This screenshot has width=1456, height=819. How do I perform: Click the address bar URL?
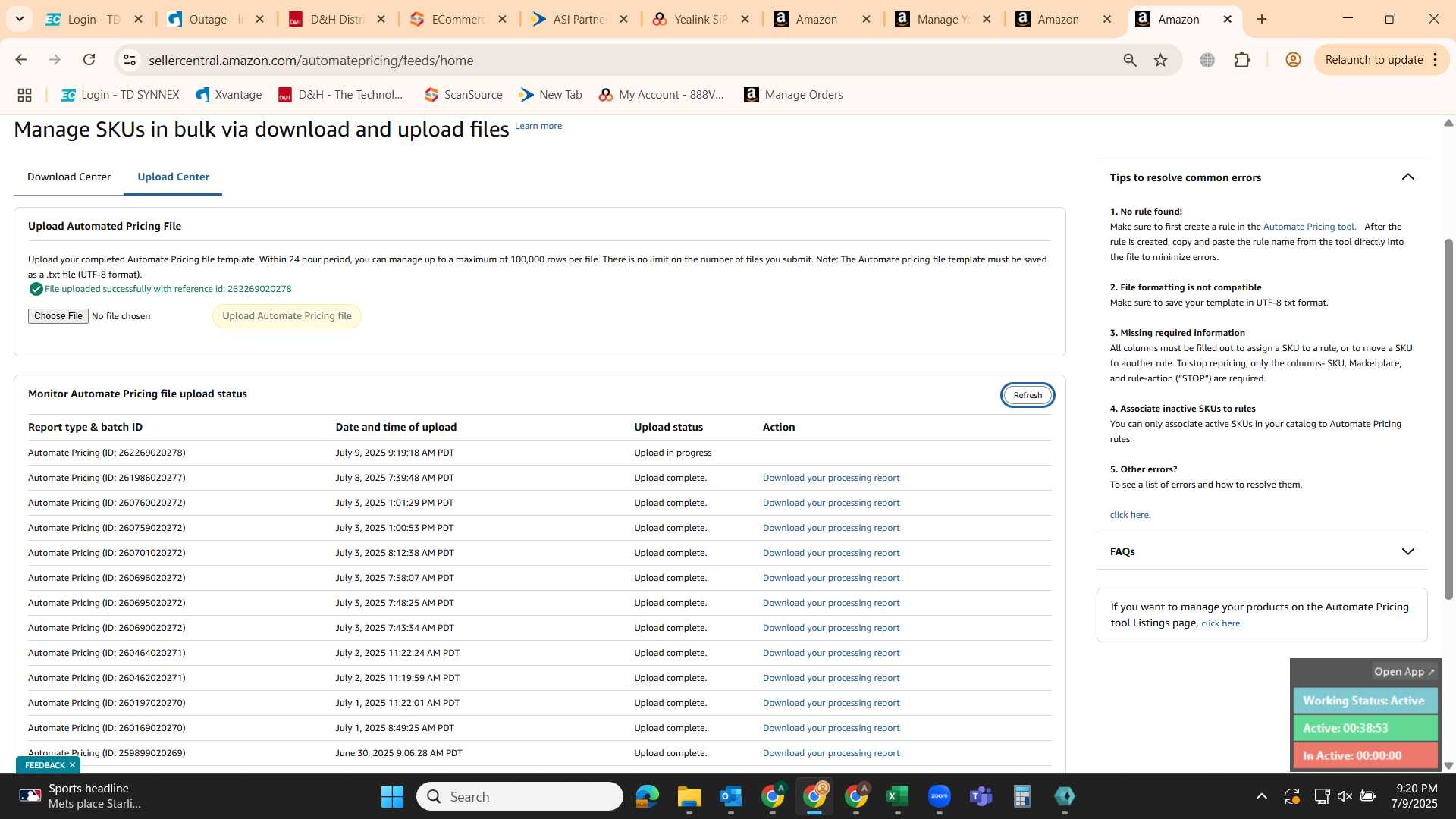311,60
